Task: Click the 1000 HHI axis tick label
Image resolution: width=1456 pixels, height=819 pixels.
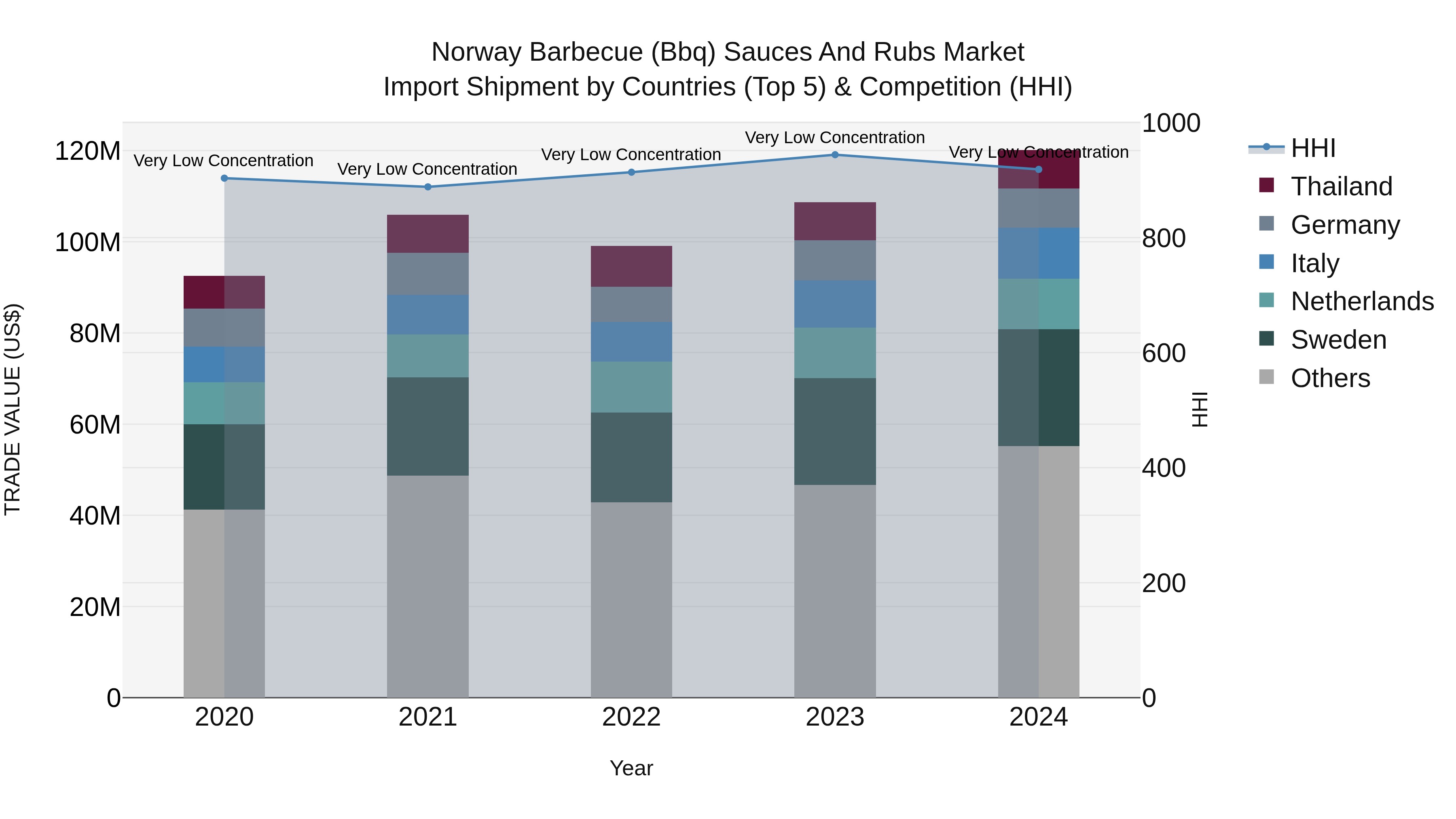Action: pyautogui.click(x=1171, y=123)
